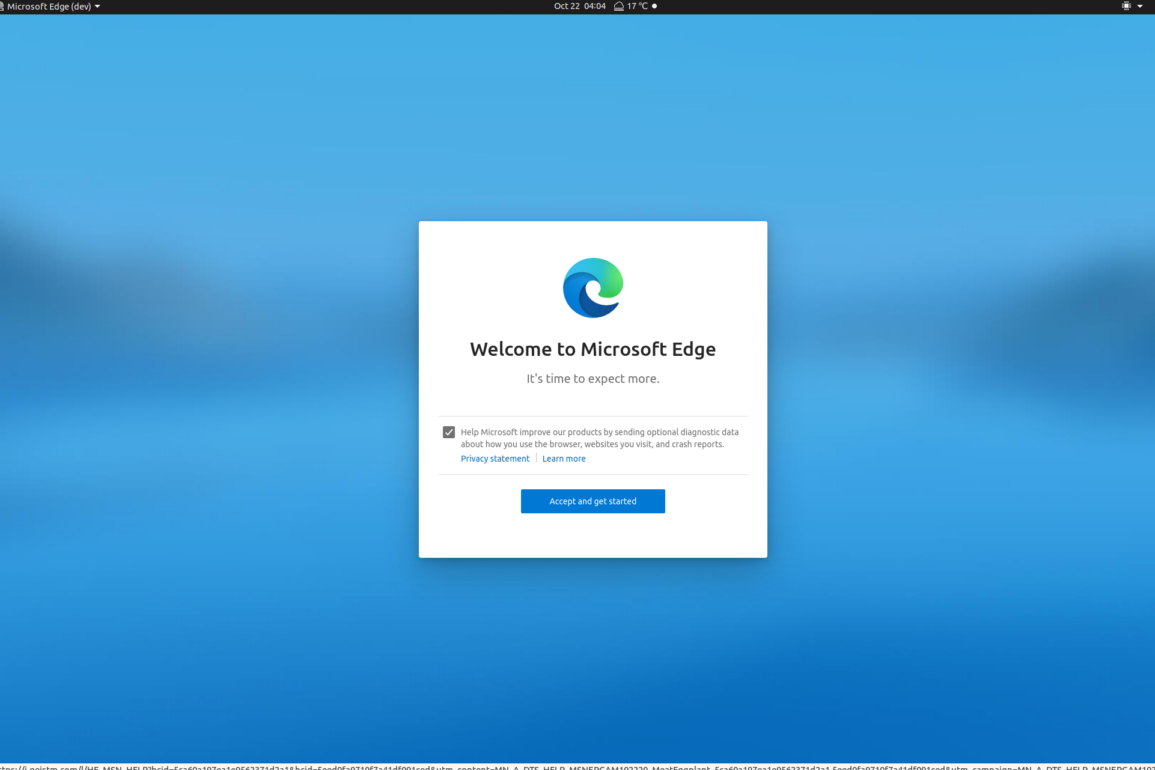Click the 'It's time to expect more.' subtitle
The height and width of the screenshot is (770, 1155).
593,379
